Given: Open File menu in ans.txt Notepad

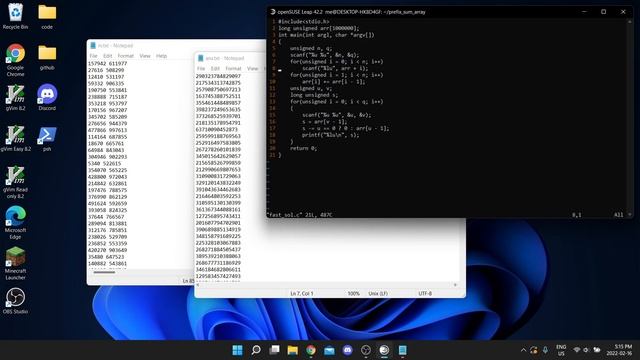Looking at the screenshot, I should pyautogui.click(x=201, y=69).
